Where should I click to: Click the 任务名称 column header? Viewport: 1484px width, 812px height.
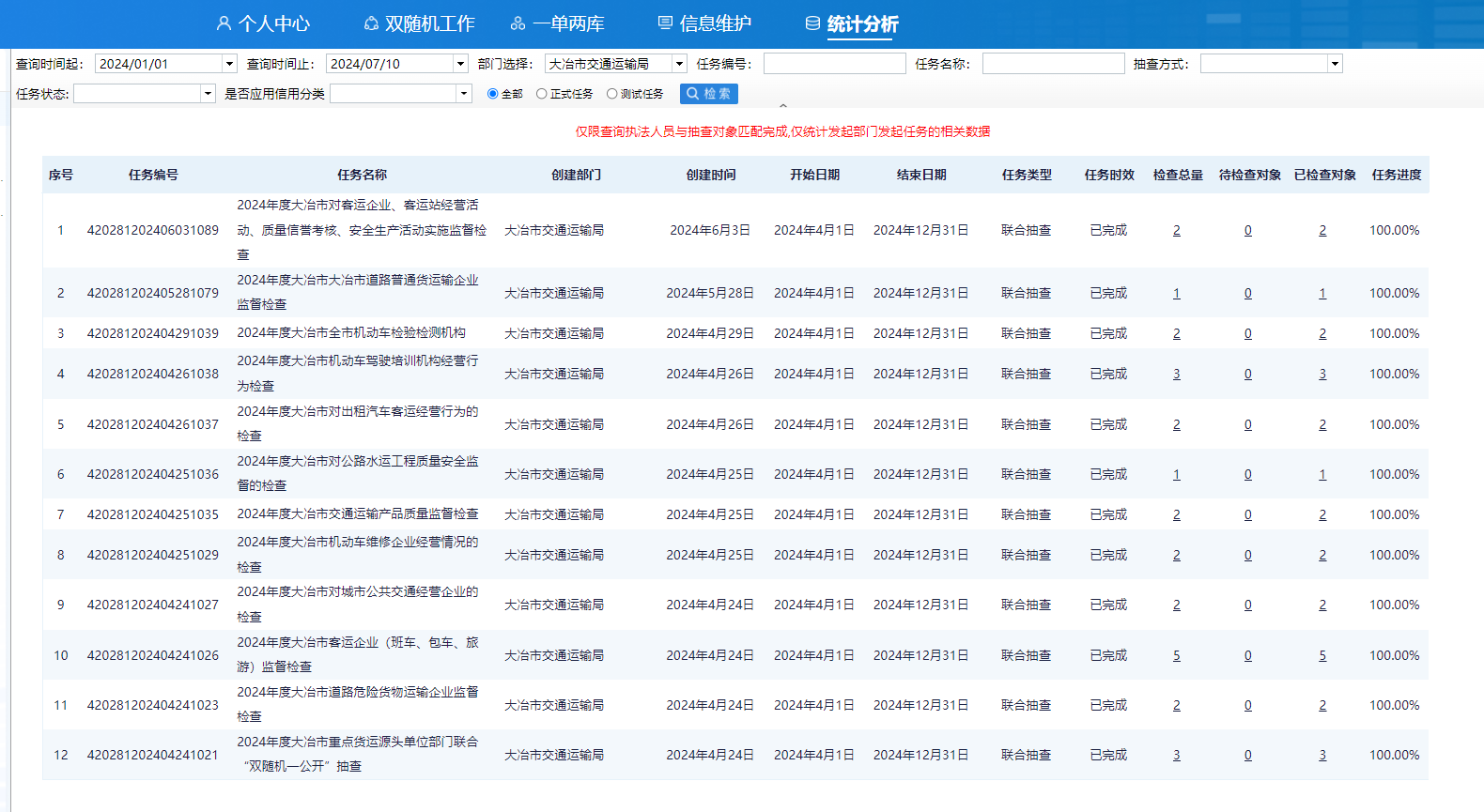coord(363,175)
